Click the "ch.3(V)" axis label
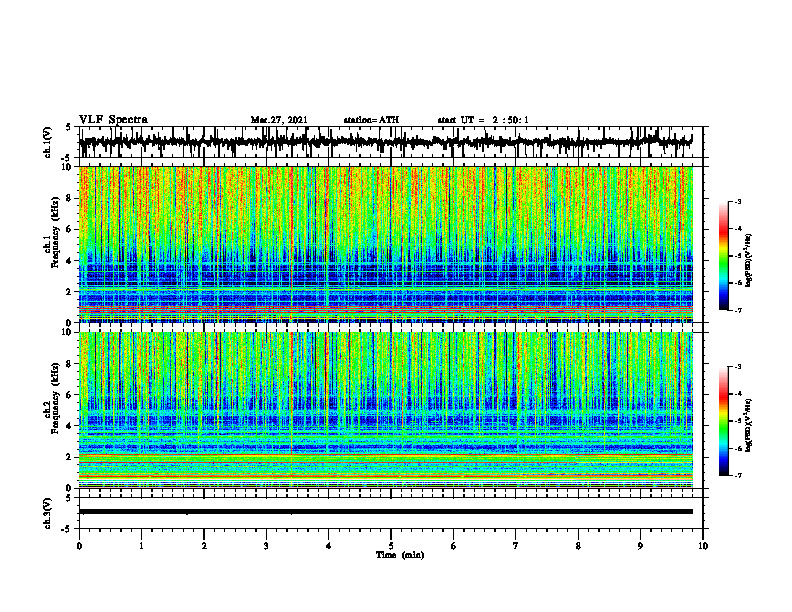The image size is (792, 612). pos(47,513)
